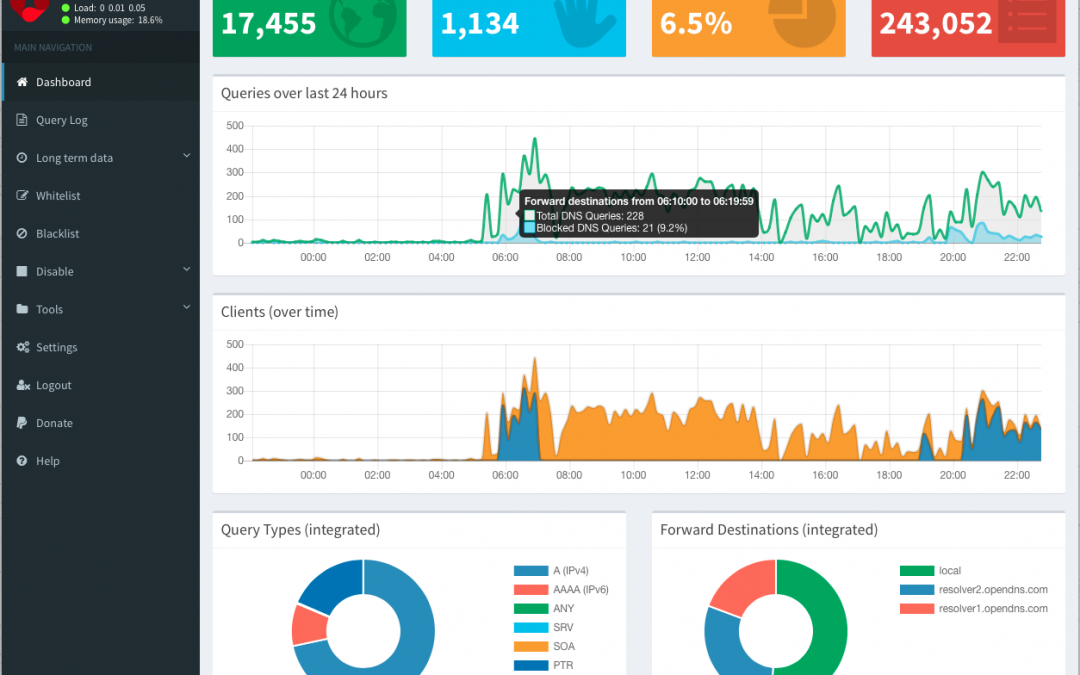The image size is (1080, 675).
Task: Expand the Tools menu chevron
Action: point(187,307)
